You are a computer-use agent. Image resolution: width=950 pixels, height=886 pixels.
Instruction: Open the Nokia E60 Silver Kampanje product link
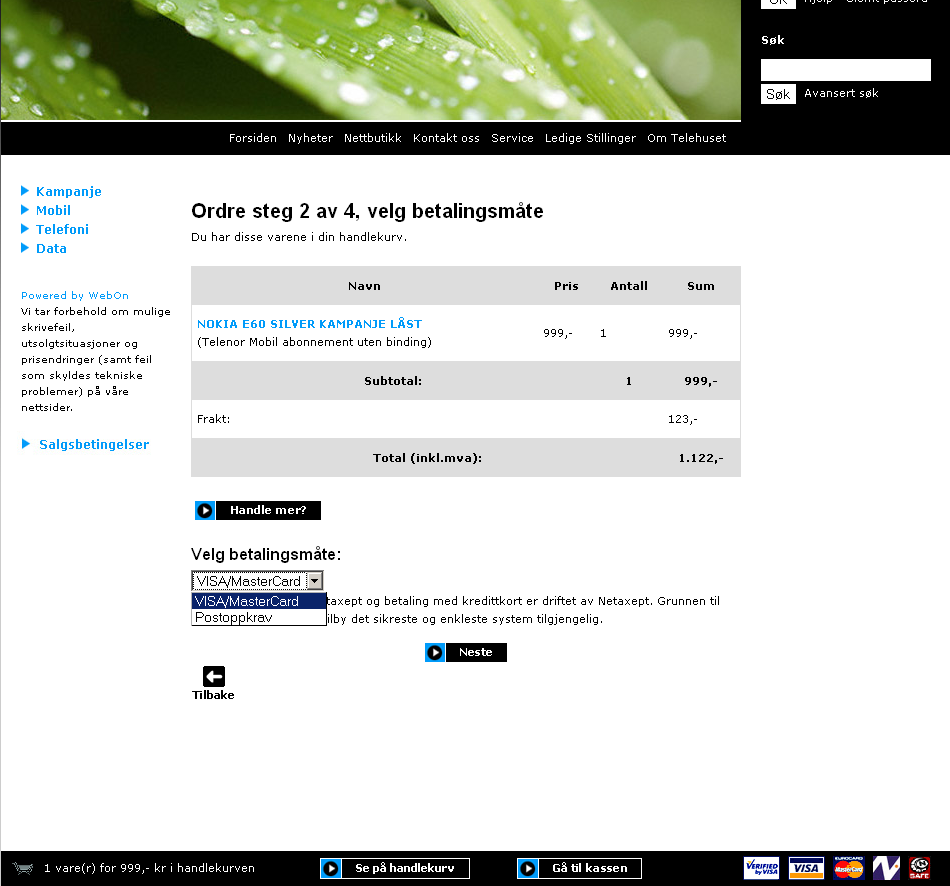[310, 324]
